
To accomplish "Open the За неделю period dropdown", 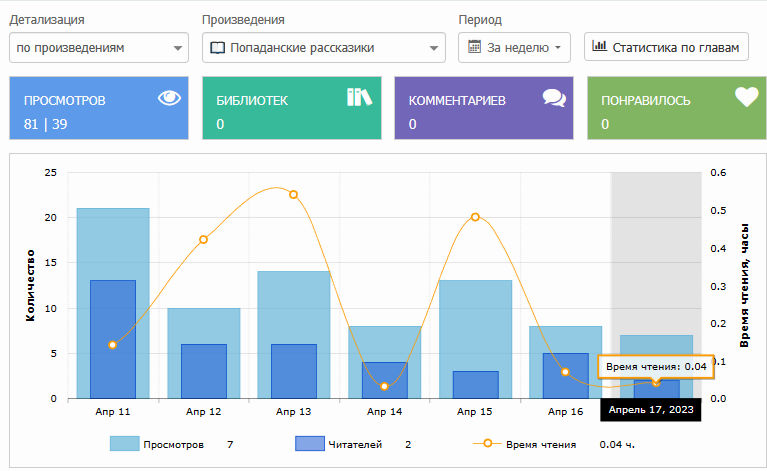I will pyautogui.click(x=514, y=47).
